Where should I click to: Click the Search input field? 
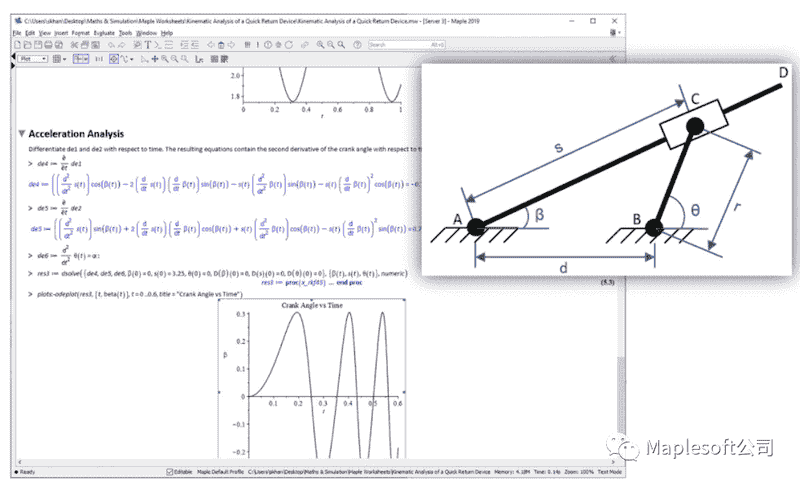tap(407, 45)
